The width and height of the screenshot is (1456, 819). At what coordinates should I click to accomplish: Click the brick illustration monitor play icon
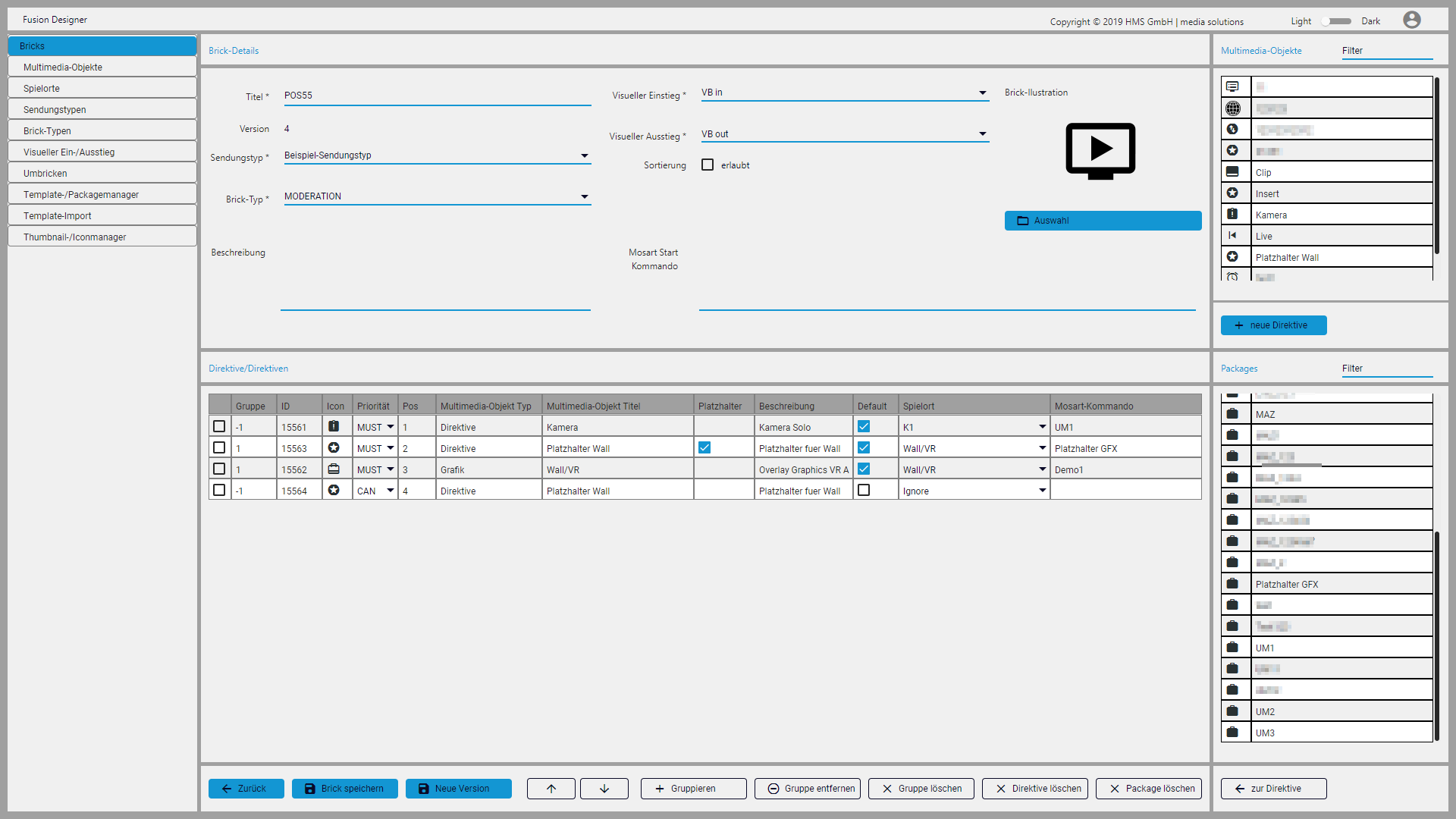[x=1100, y=150]
